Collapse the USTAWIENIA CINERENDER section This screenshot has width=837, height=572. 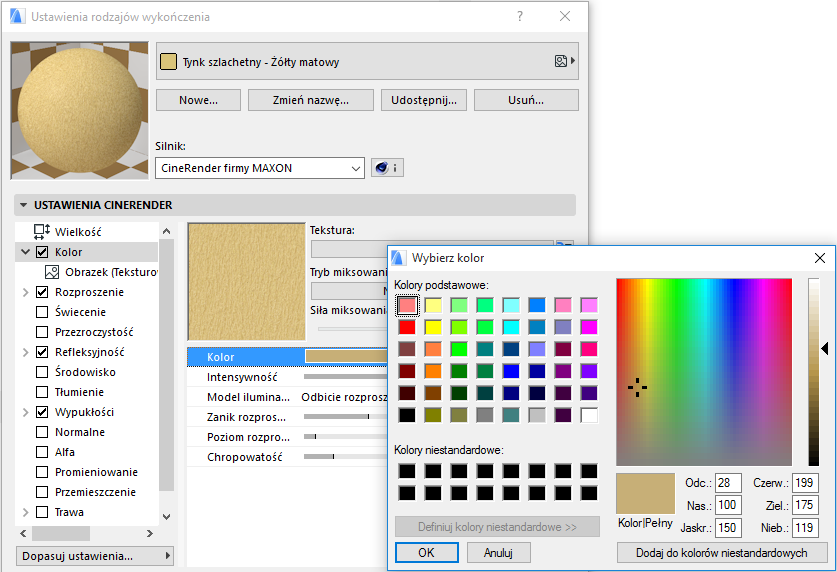tap(23, 205)
